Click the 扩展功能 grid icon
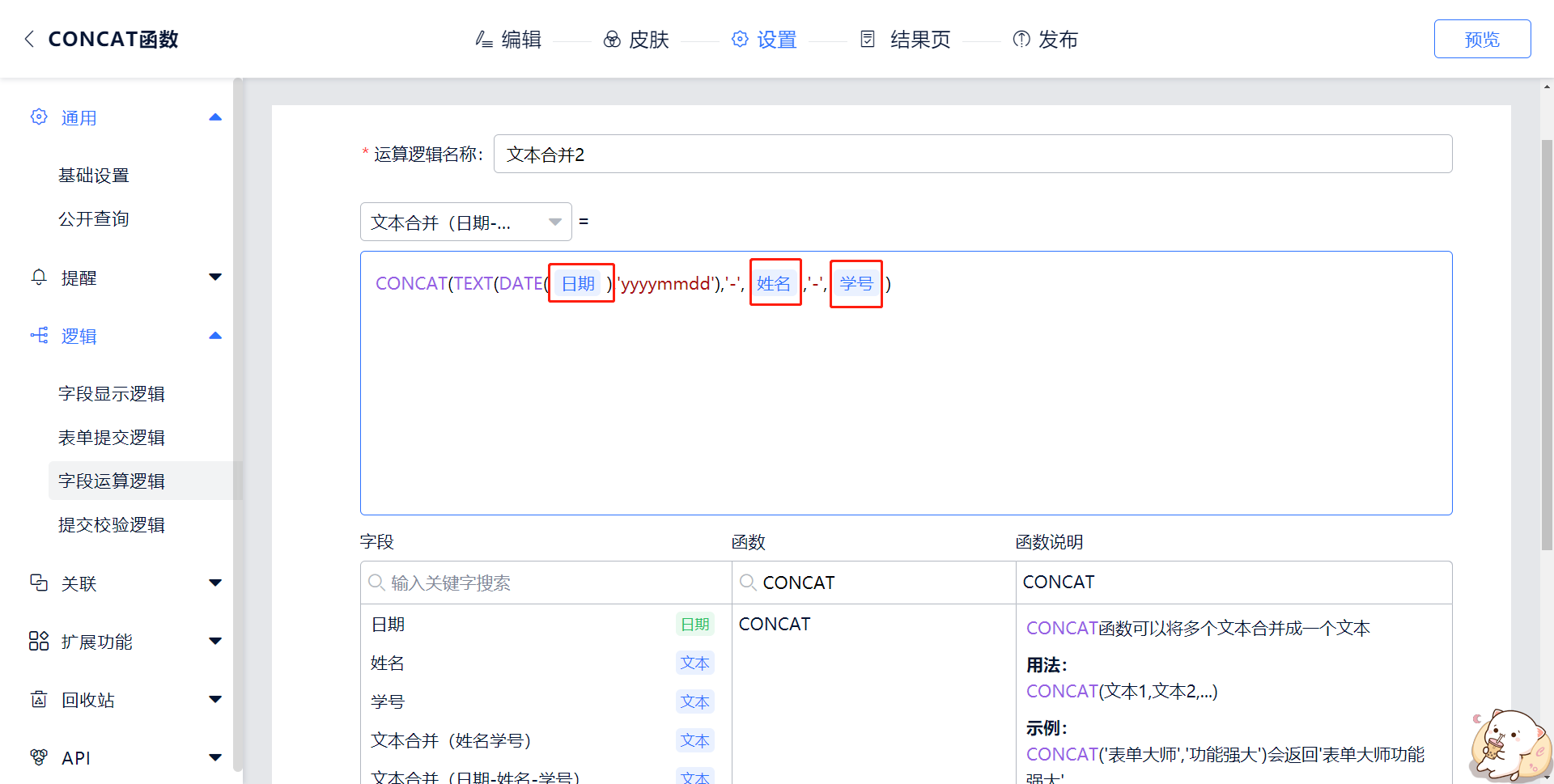This screenshot has width=1554, height=784. pyautogui.click(x=39, y=642)
